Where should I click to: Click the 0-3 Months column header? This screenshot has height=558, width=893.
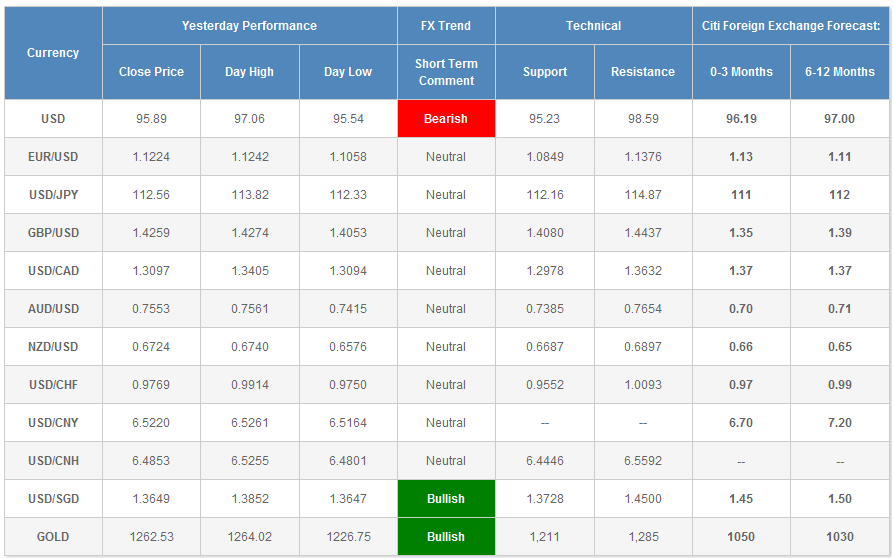click(x=741, y=72)
